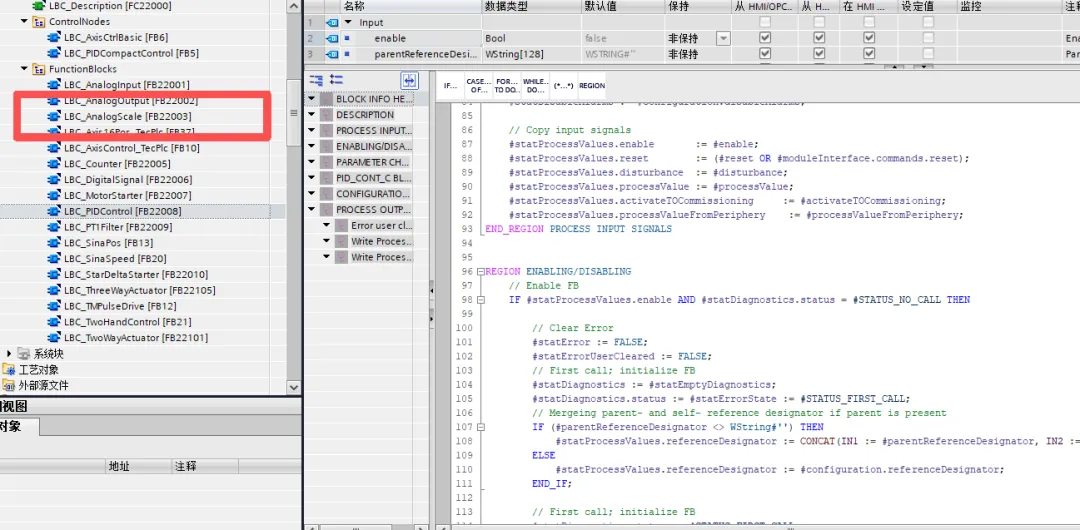Insert WHILE... DO... loop from toolbar
1080x530 pixels.
point(534,86)
